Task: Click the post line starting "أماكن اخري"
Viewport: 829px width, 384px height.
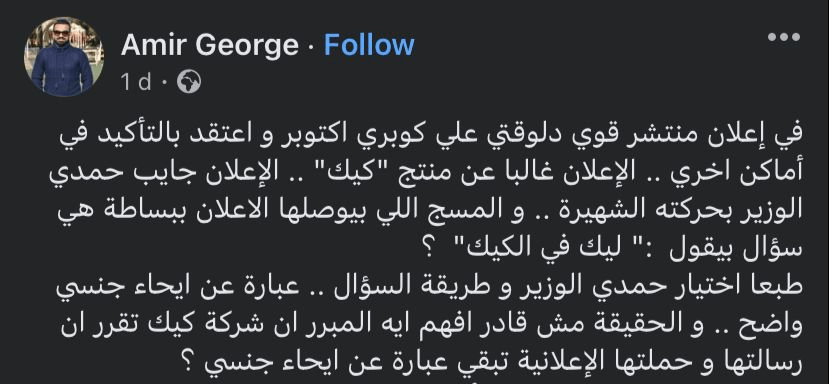Action: [x=426, y=173]
